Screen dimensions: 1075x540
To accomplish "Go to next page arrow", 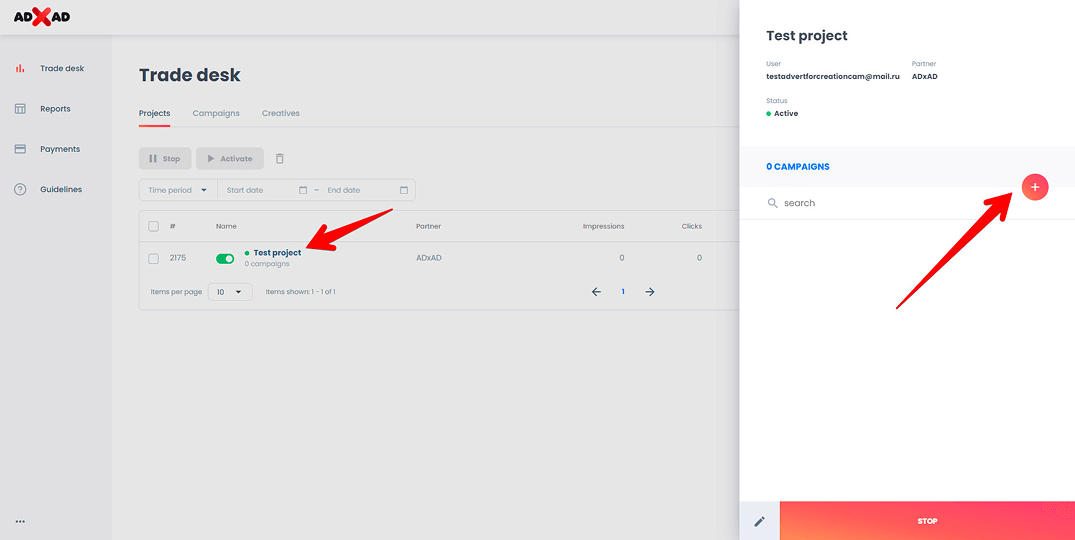I will click(650, 292).
